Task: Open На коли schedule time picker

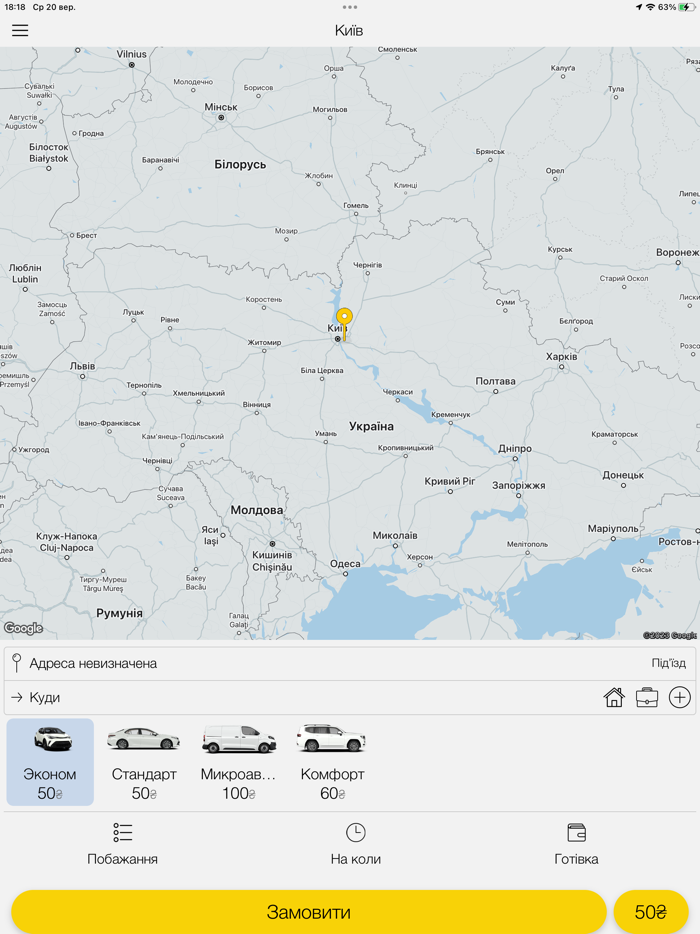Action: [x=356, y=844]
